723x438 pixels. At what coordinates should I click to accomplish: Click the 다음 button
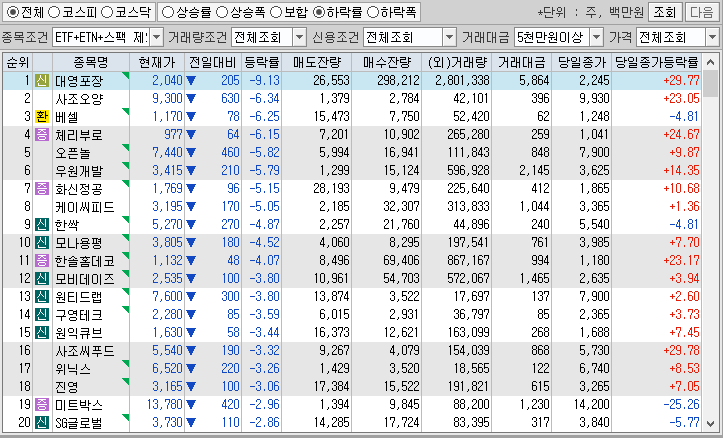point(702,12)
